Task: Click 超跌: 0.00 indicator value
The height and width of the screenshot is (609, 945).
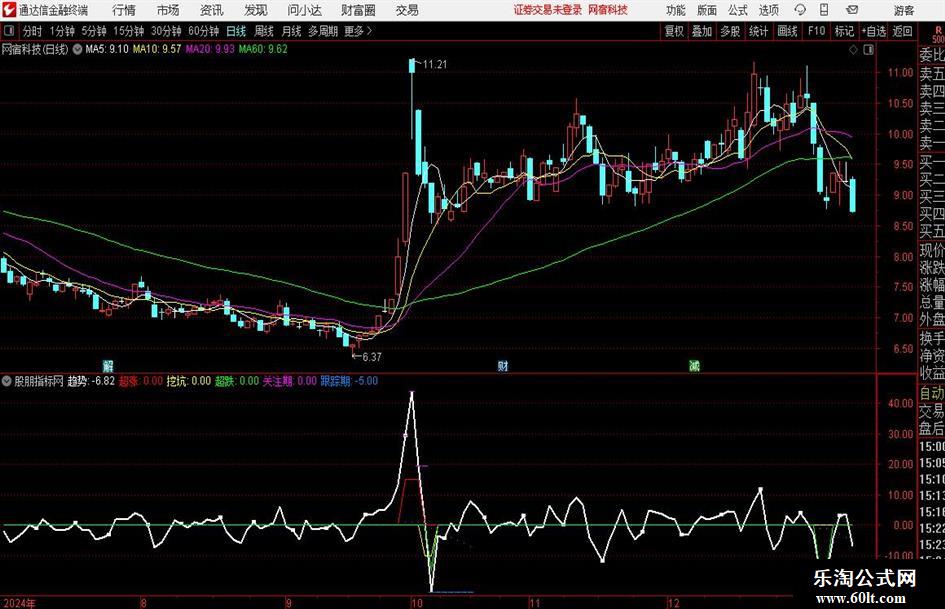Action: coord(237,381)
